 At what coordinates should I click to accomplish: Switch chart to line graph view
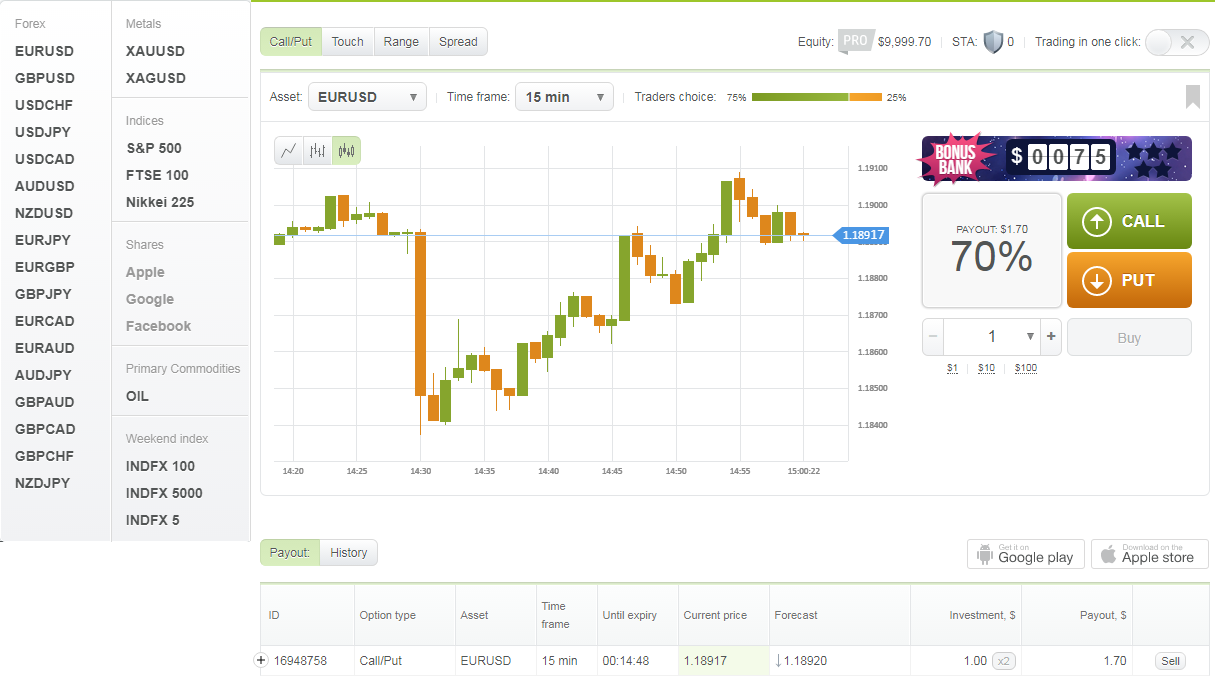point(289,151)
